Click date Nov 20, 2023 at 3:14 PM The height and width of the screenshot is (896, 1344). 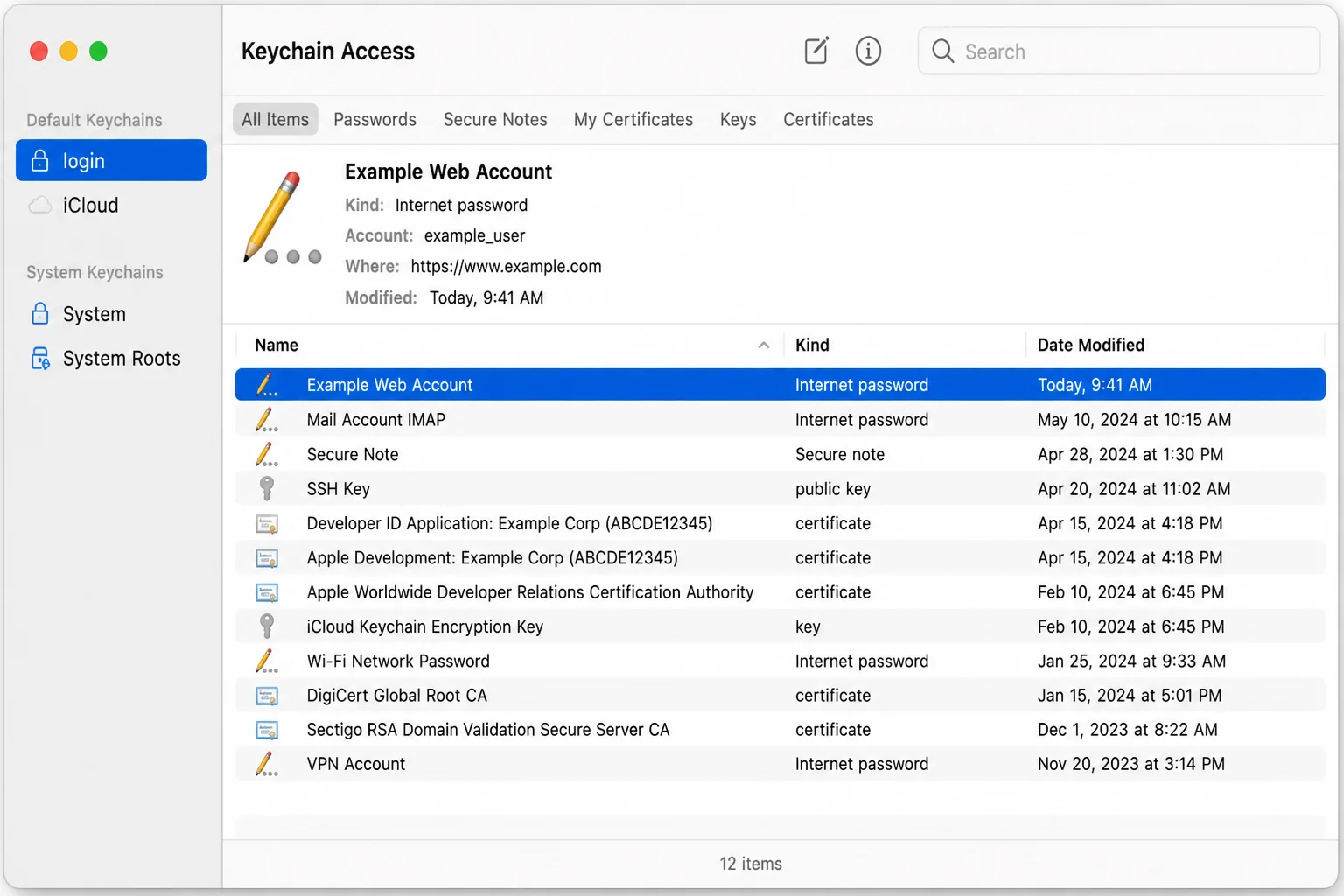1130,764
